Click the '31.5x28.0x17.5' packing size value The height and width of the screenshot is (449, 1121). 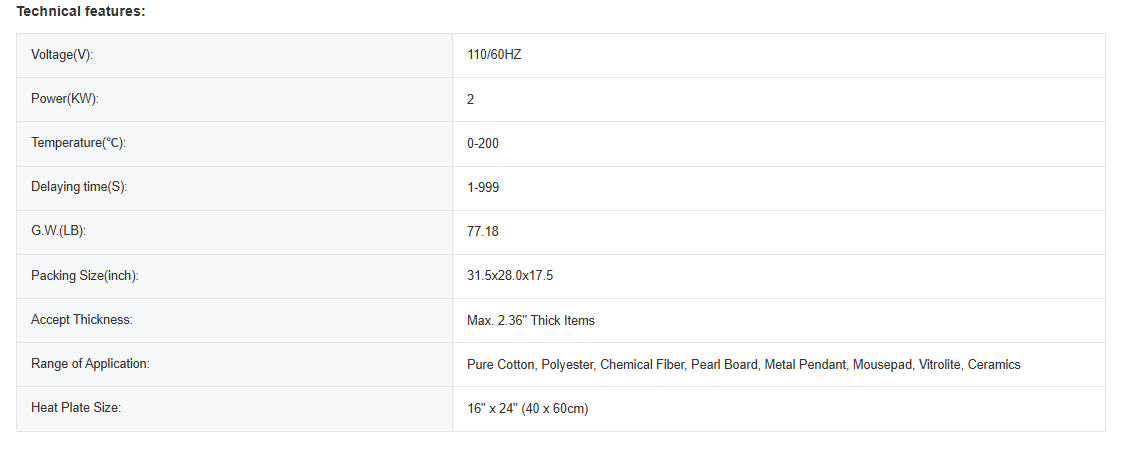(x=510, y=276)
